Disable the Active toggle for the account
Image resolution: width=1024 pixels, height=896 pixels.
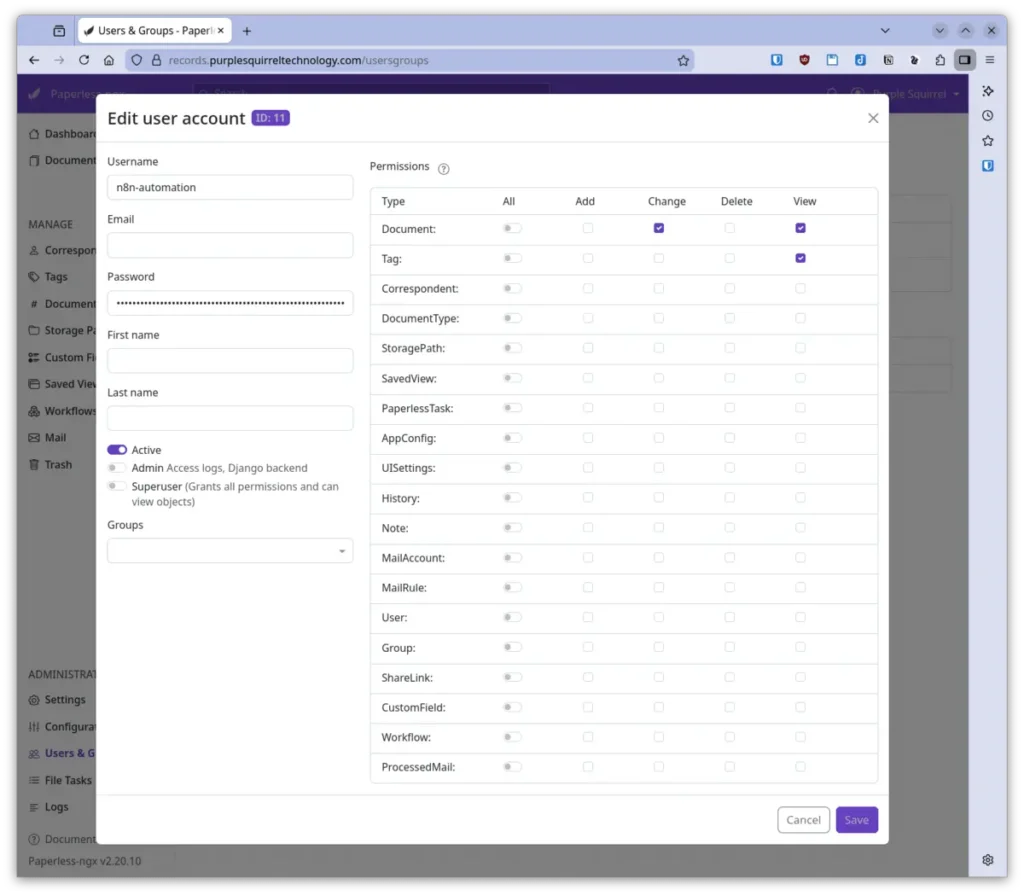click(117, 450)
